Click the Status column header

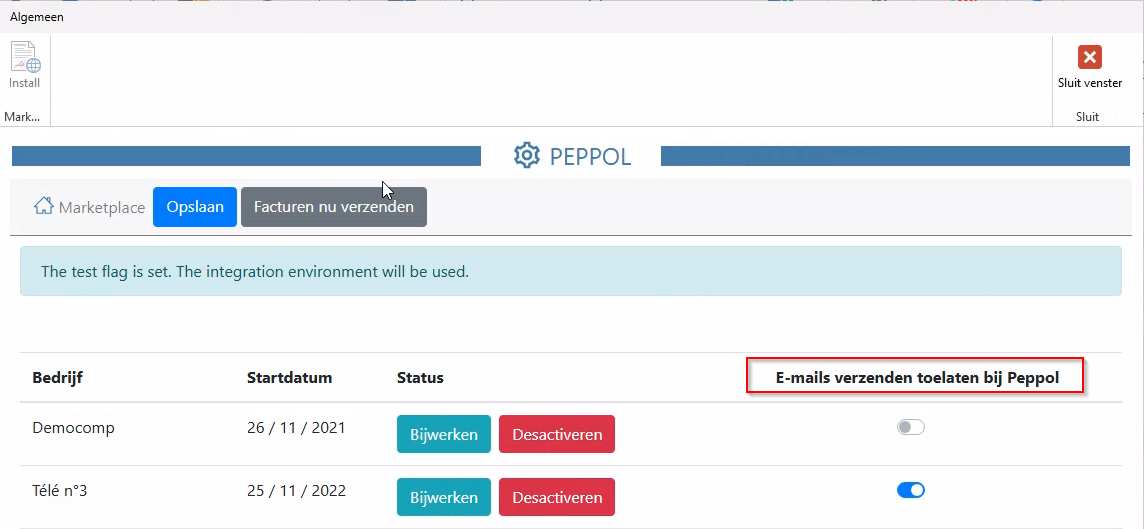click(x=420, y=378)
